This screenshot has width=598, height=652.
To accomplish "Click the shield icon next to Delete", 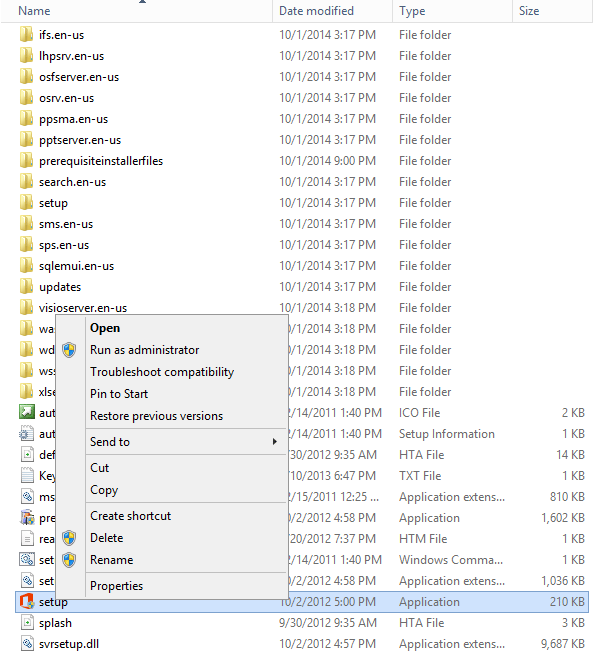I will (x=69, y=538).
